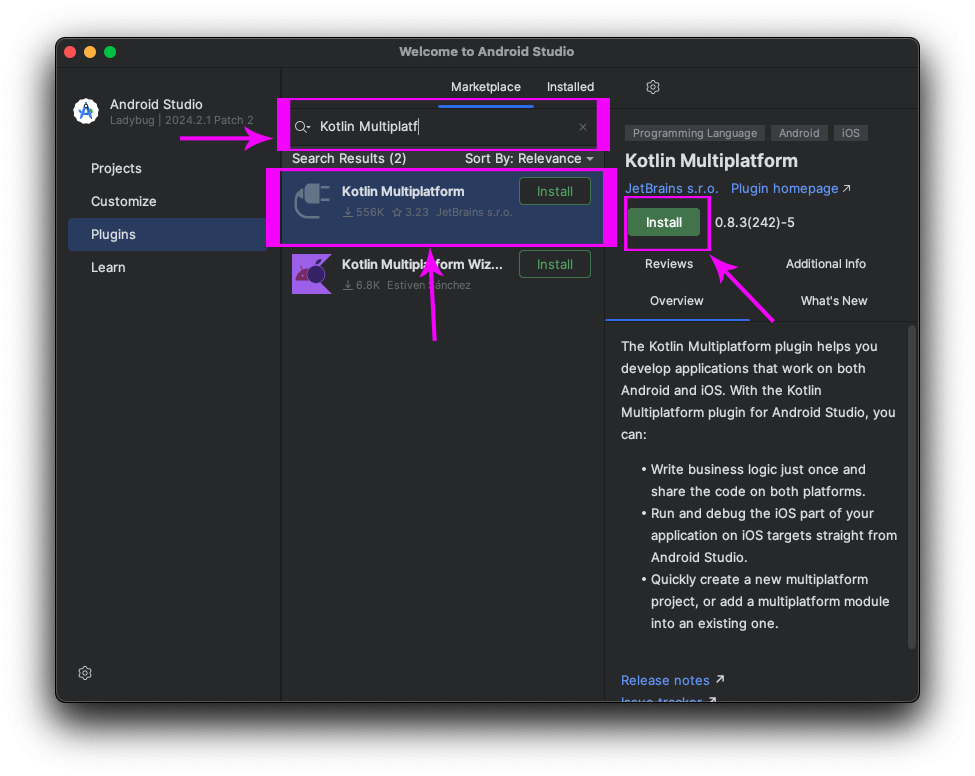The height and width of the screenshot is (776, 975).
Task: Install Kotlin Multiplatform Wizard plugin
Action: 555,264
